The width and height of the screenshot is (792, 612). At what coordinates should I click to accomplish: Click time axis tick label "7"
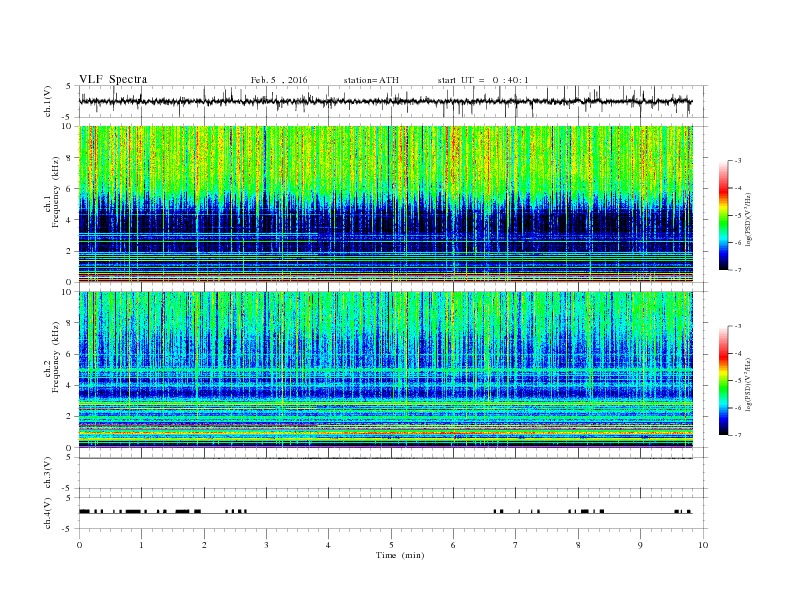(516, 545)
